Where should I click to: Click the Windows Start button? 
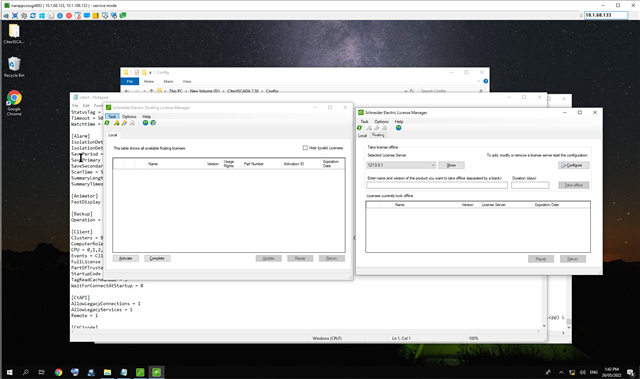(x=9, y=372)
